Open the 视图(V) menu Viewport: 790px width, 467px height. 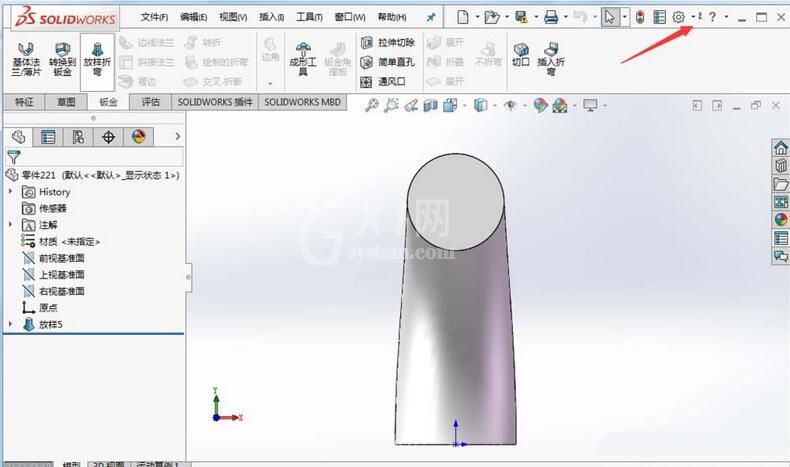coord(233,17)
